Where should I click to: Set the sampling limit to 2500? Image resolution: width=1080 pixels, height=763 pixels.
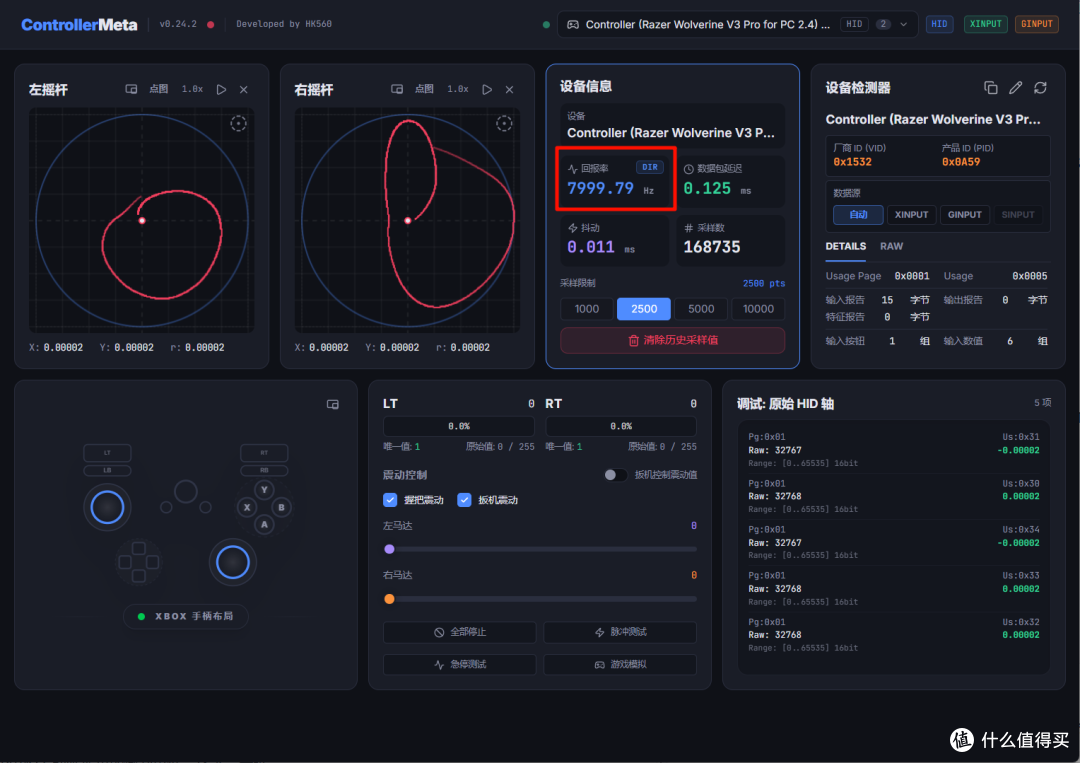click(x=644, y=309)
